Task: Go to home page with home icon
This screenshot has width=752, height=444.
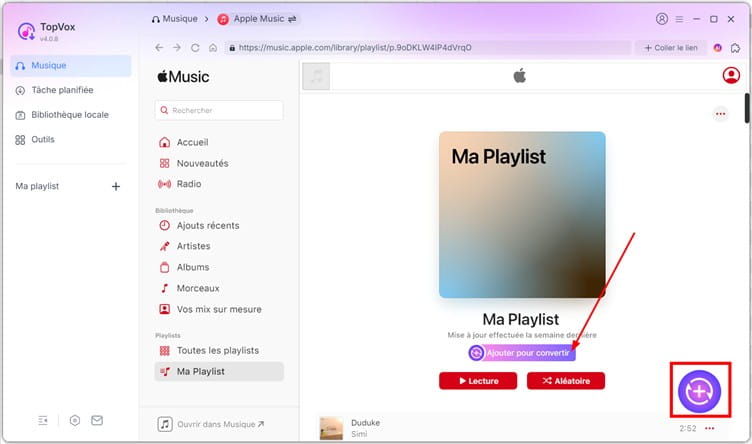Action: 213,47
